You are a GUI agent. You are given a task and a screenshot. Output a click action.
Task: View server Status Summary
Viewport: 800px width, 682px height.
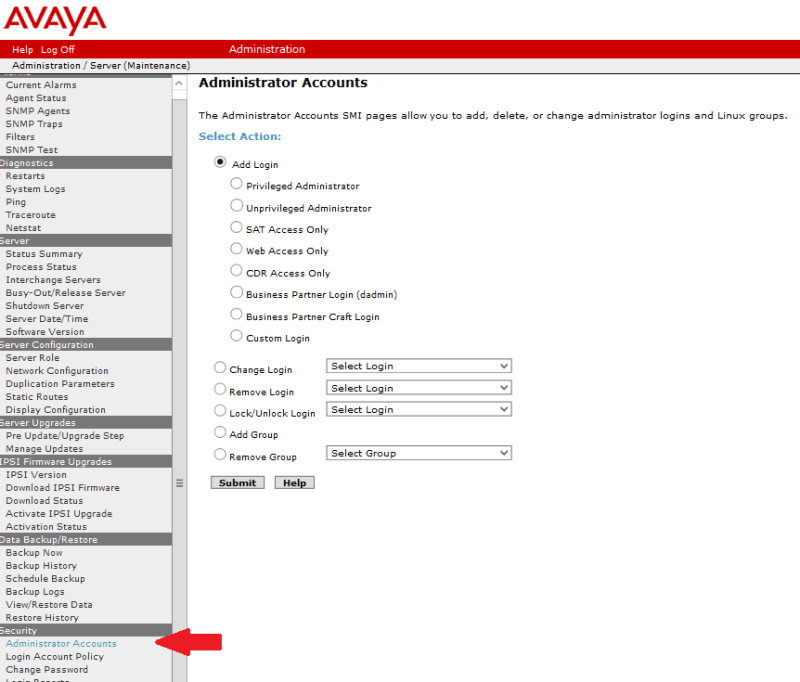point(44,254)
